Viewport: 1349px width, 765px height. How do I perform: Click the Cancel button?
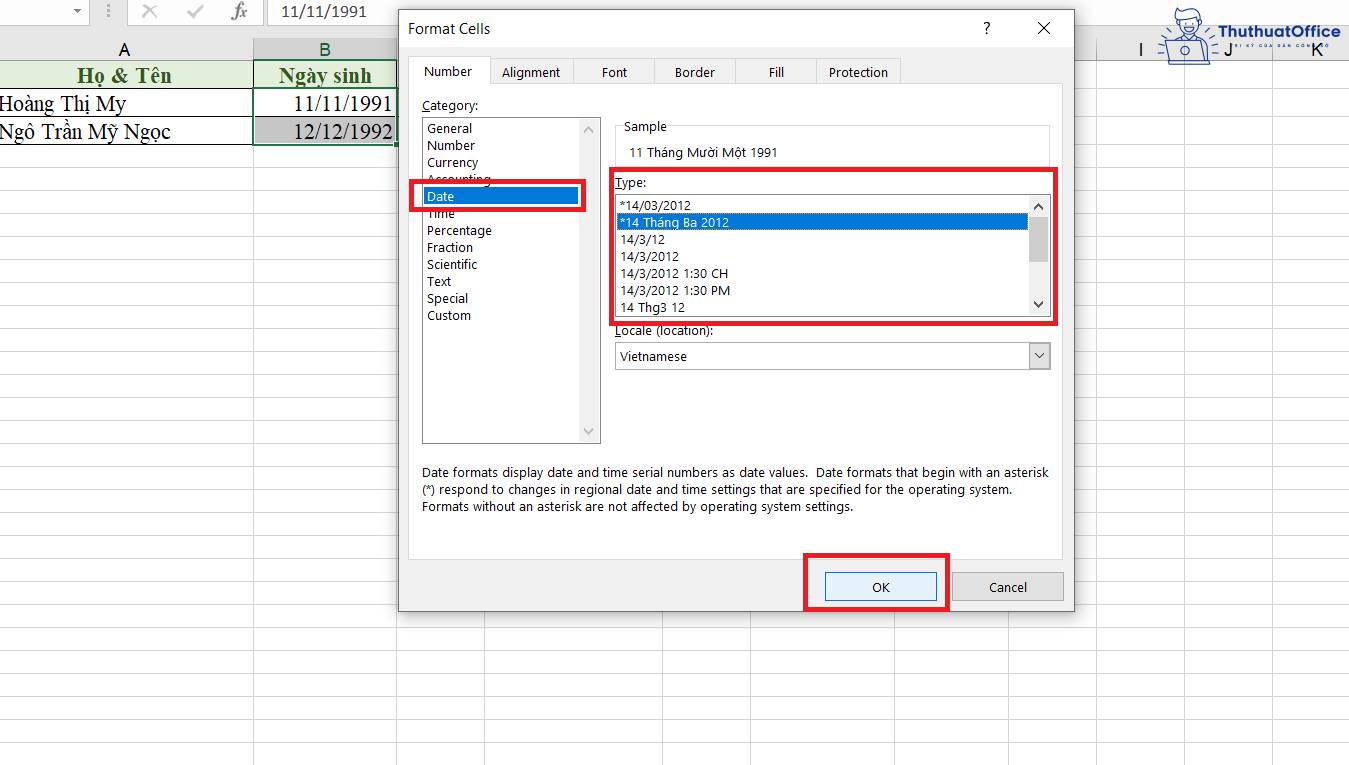coord(1007,587)
